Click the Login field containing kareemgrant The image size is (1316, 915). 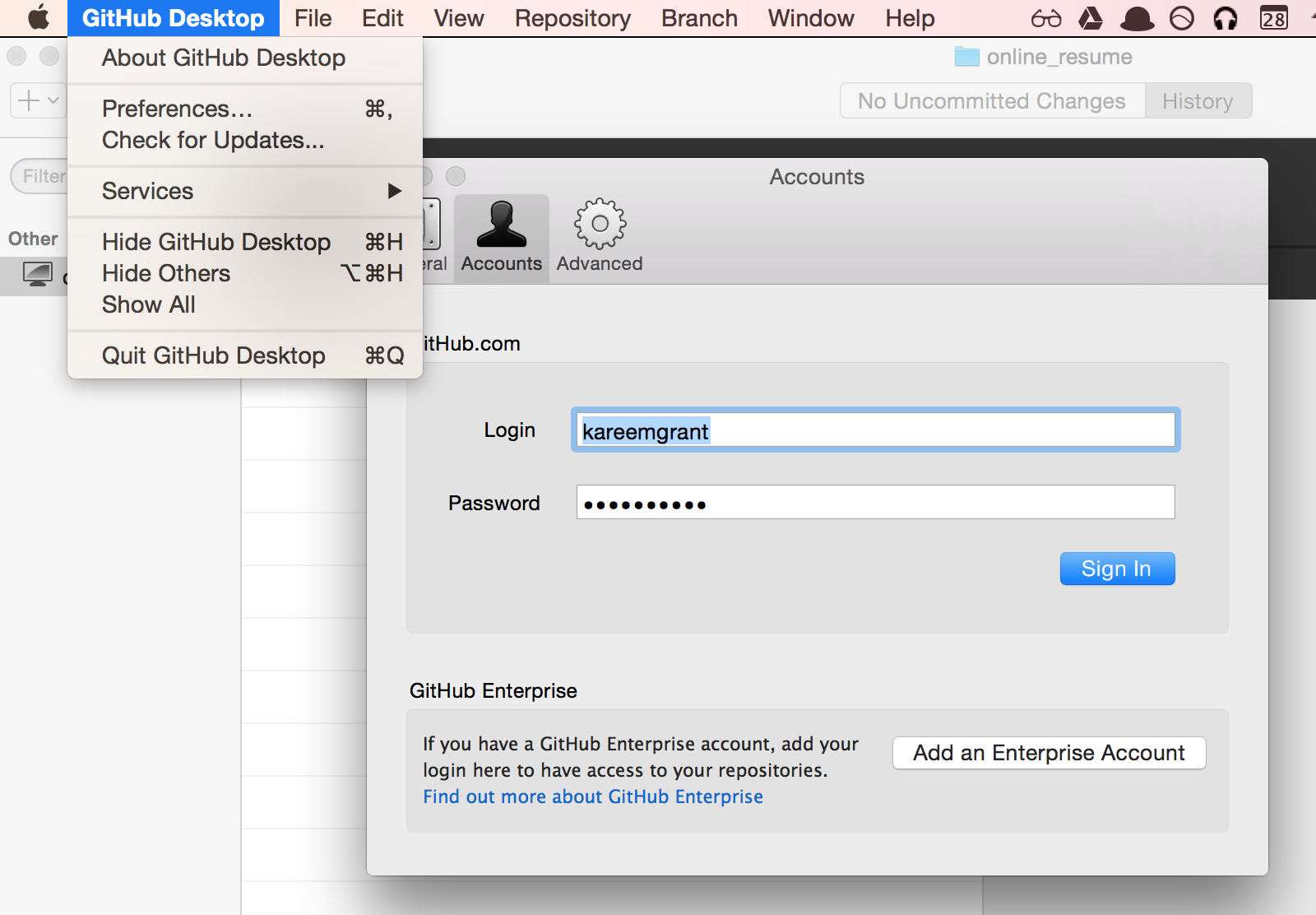(875, 430)
